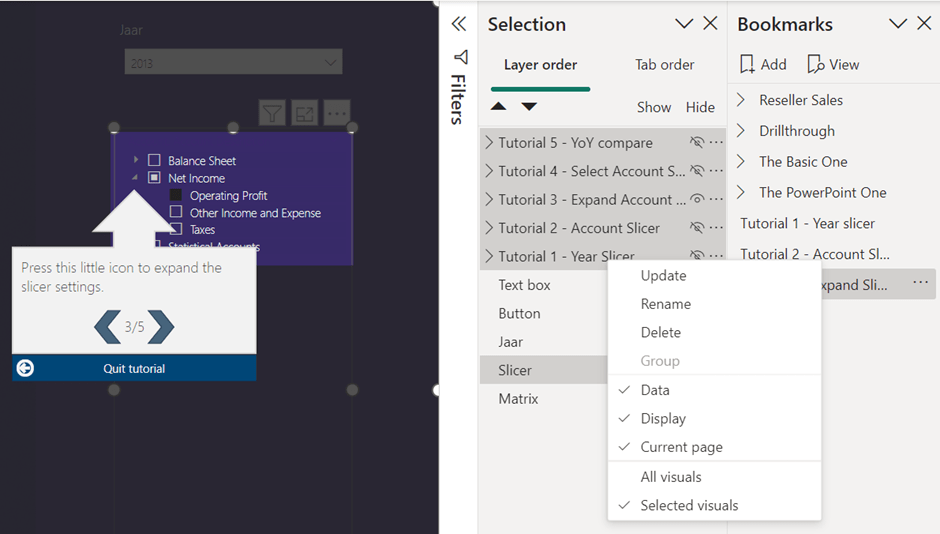
Task: Expand the Reseller Sales bookmark group
Action: pyautogui.click(x=741, y=100)
